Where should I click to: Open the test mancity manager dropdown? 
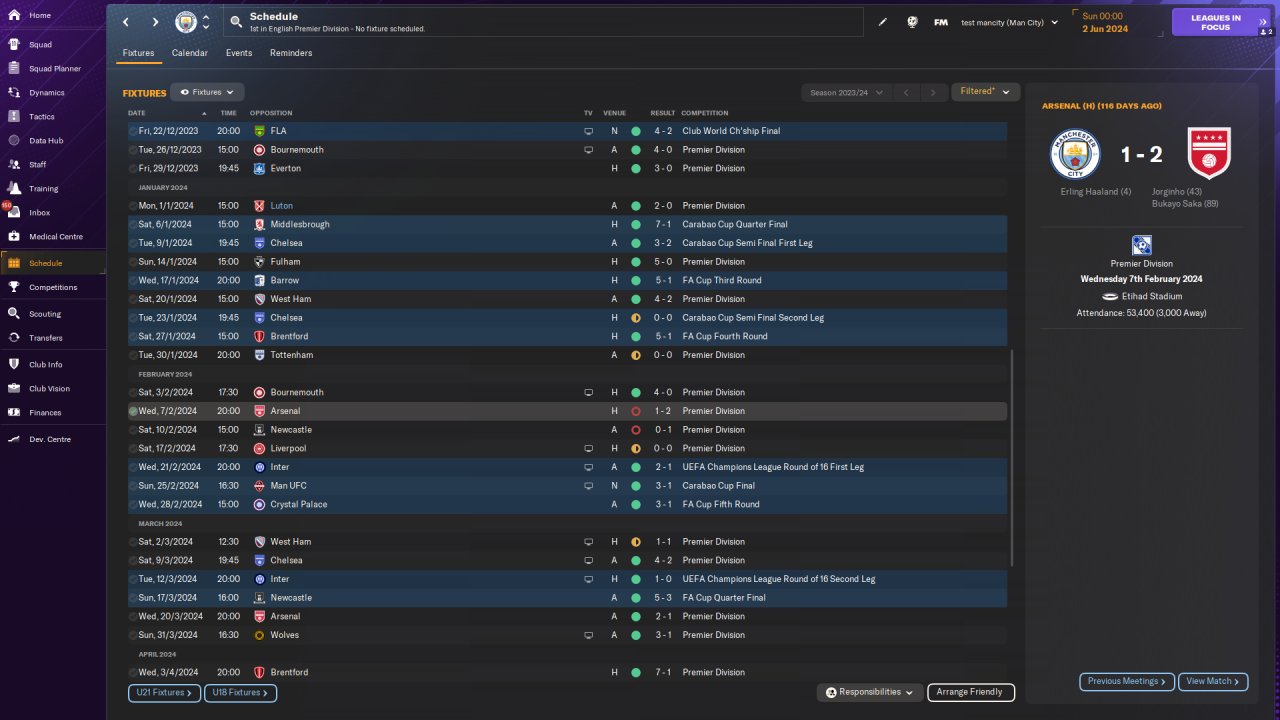(1009, 22)
